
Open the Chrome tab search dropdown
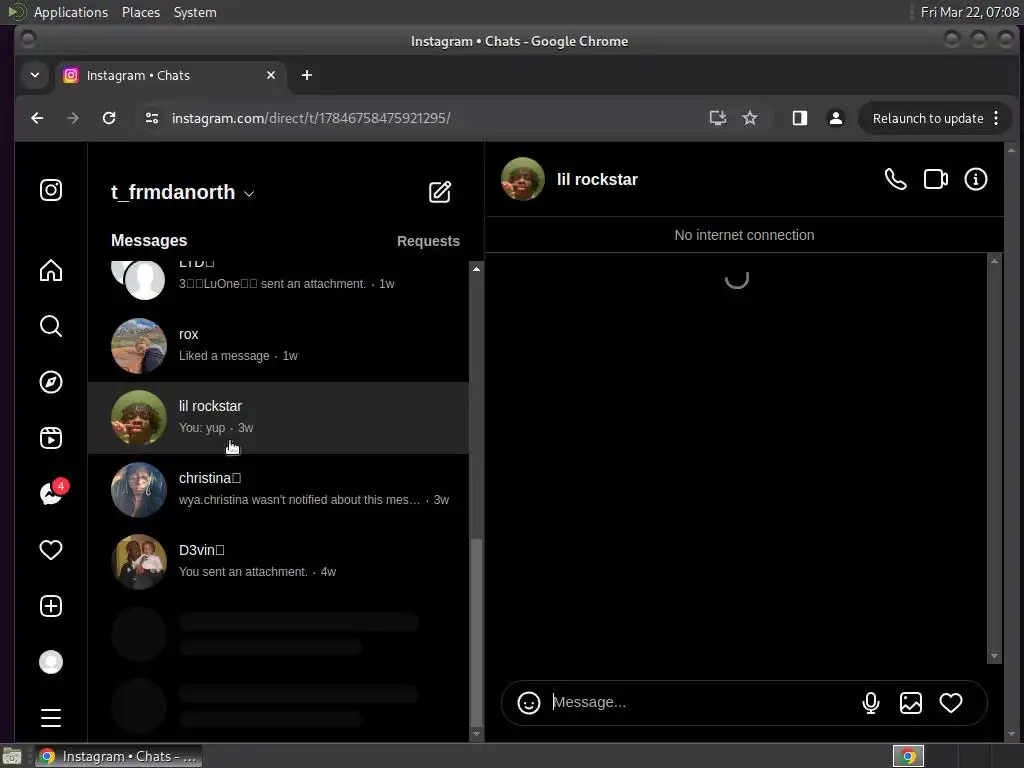tap(35, 75)
